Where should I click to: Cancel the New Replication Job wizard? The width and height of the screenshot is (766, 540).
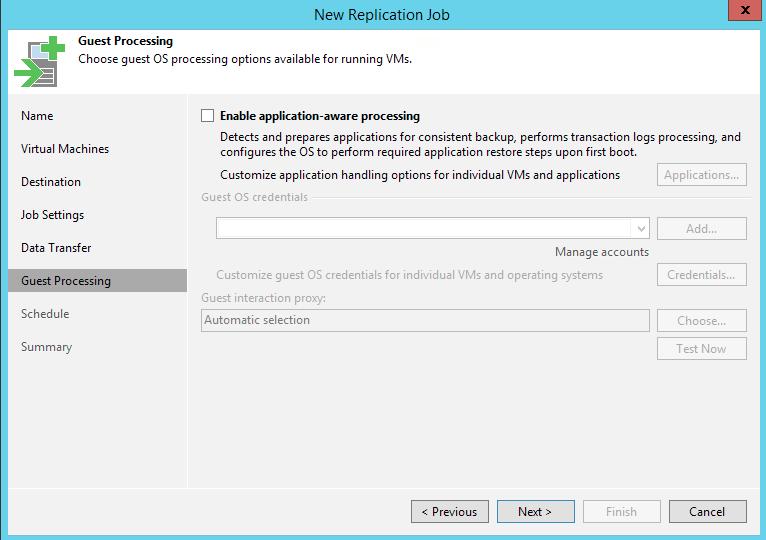[707, 512]
